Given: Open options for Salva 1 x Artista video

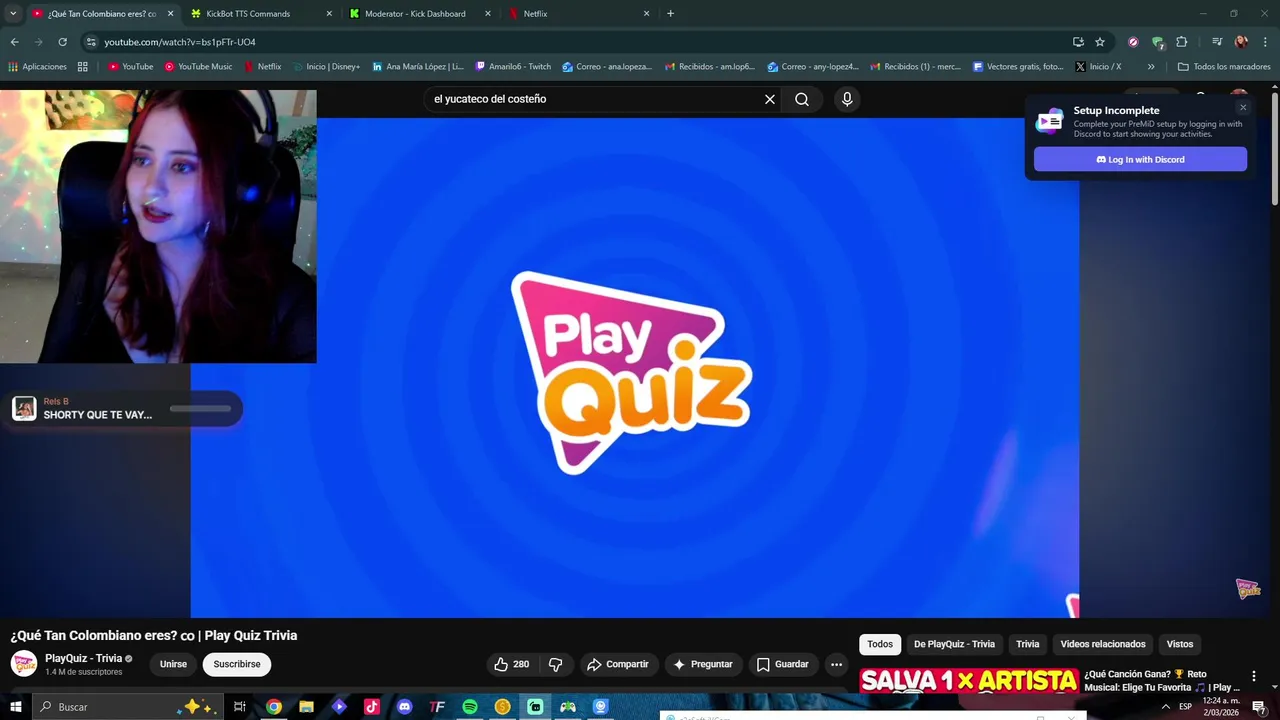Looking at the screenshot, I should pos(1253,676).
